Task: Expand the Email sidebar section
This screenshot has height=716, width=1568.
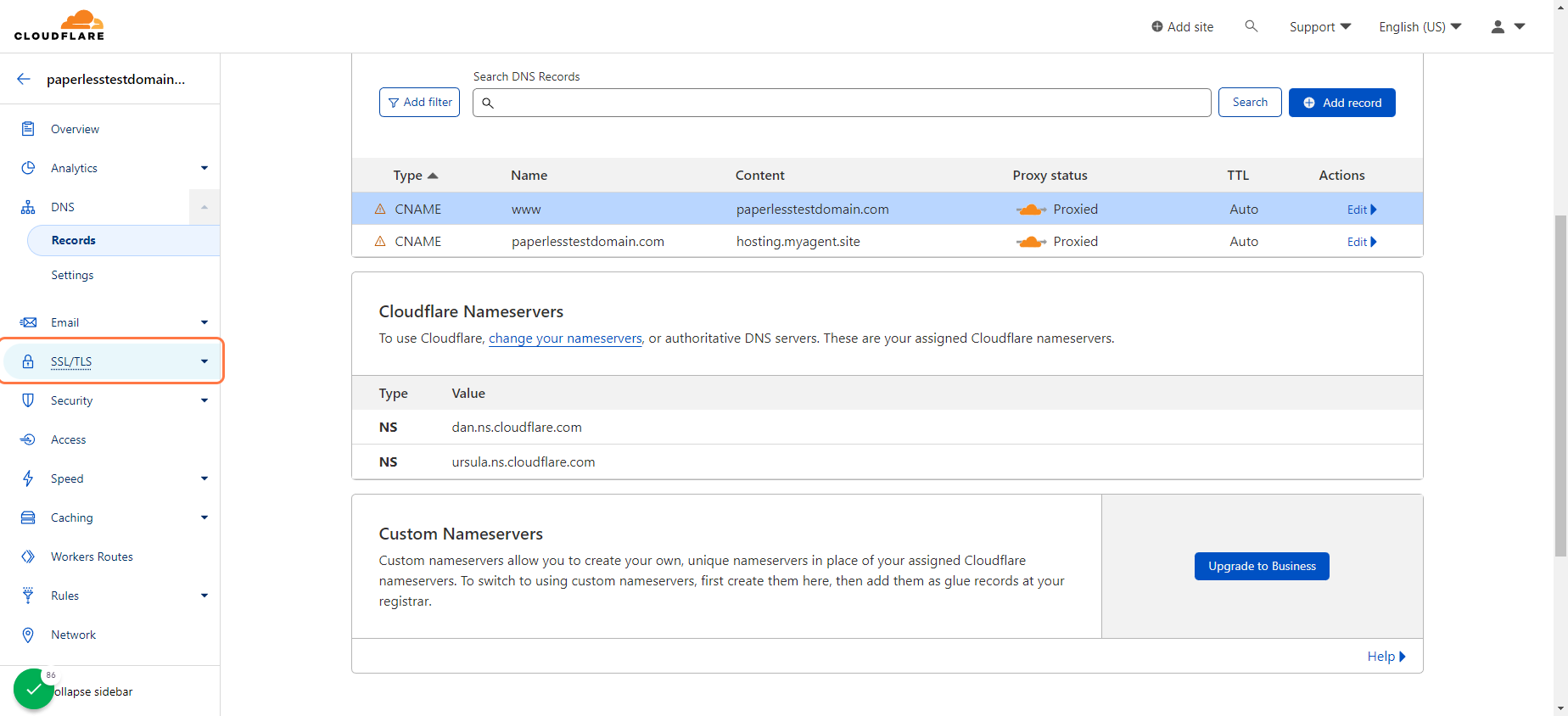Action: tap(204, 322)
